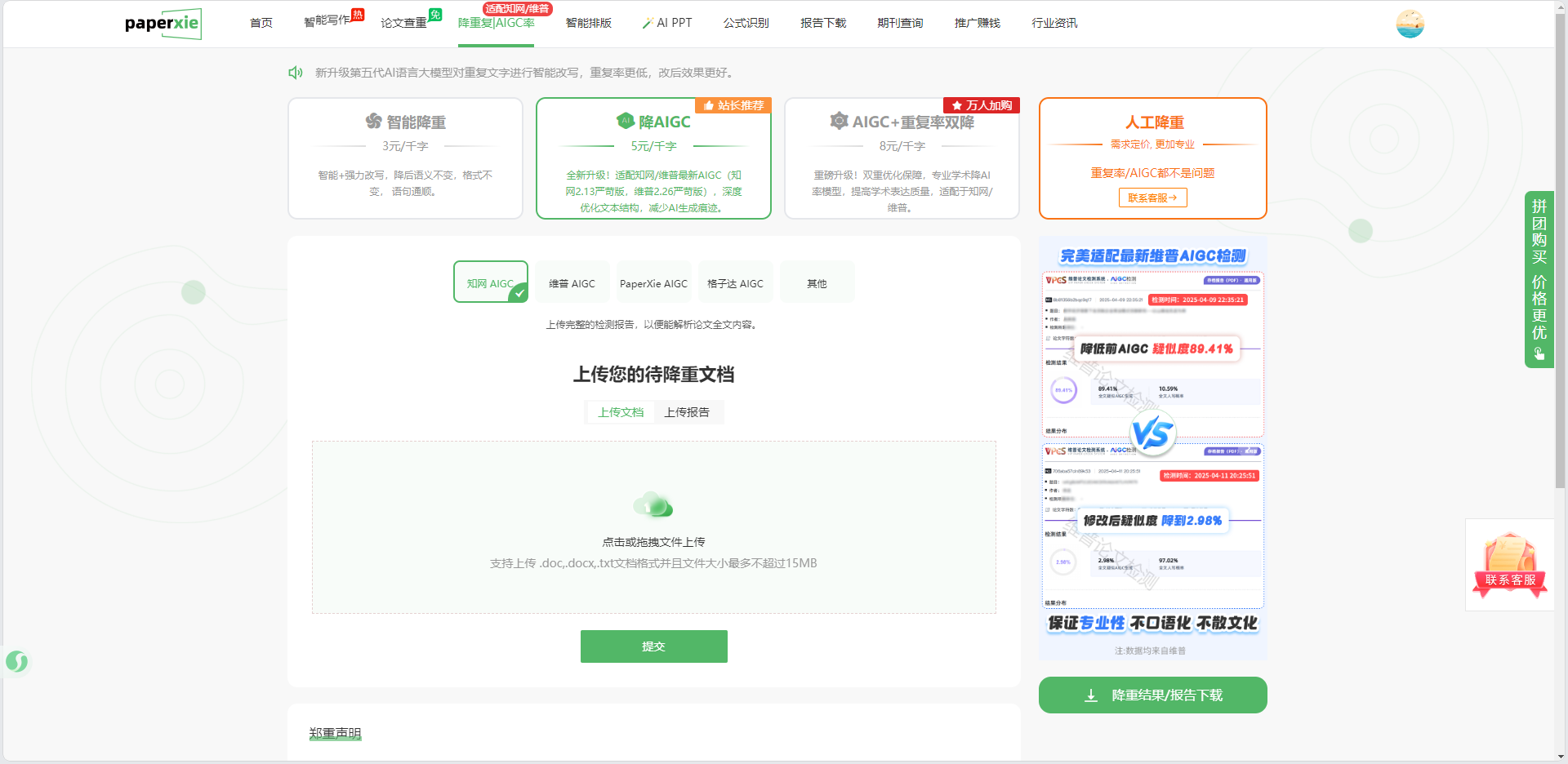Screen dimensions: 1568x764
Task: Click the 维普AIGC comparison promo image
Action: click(1153, 449)
